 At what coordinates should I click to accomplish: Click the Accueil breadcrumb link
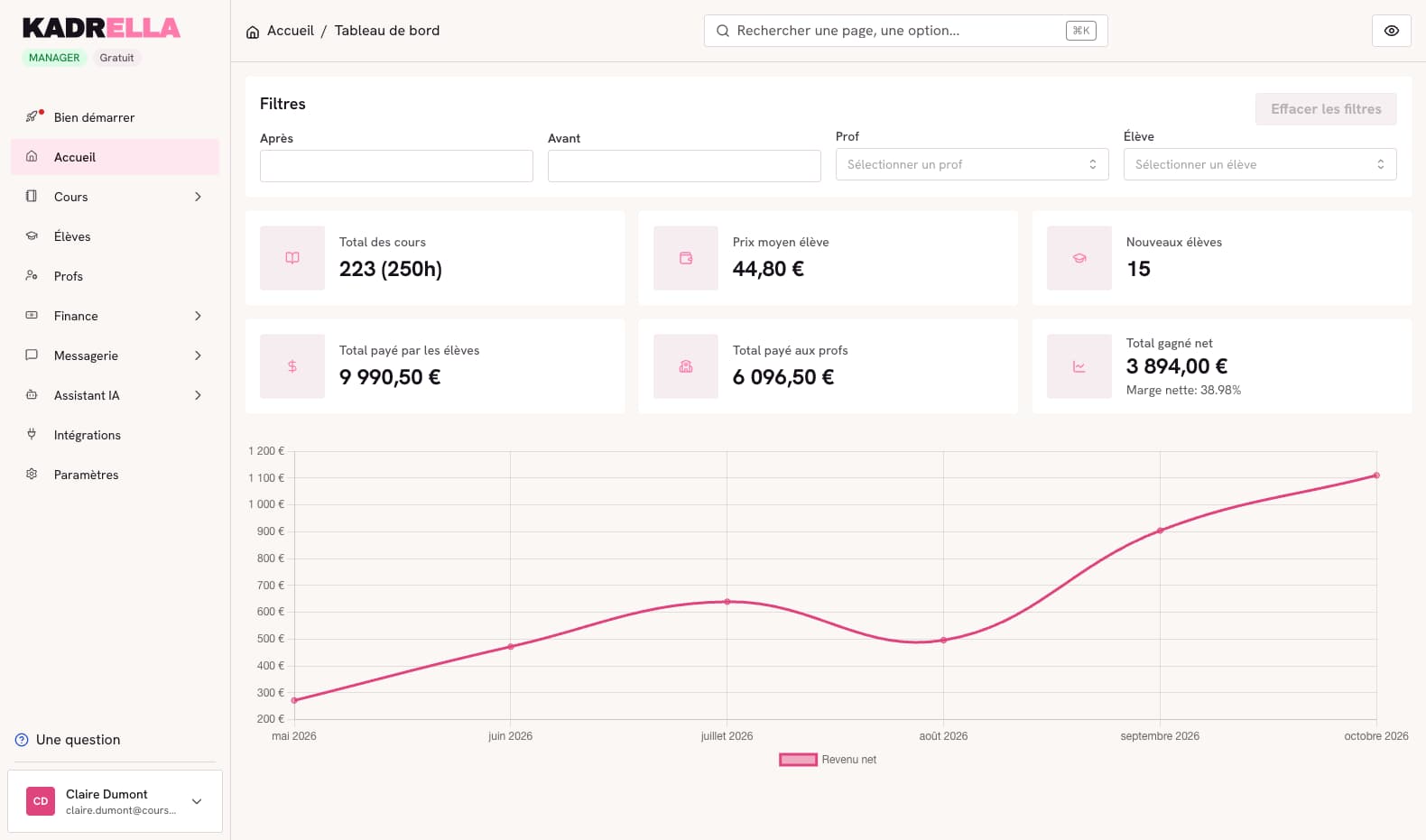click(x=291, y=31)
